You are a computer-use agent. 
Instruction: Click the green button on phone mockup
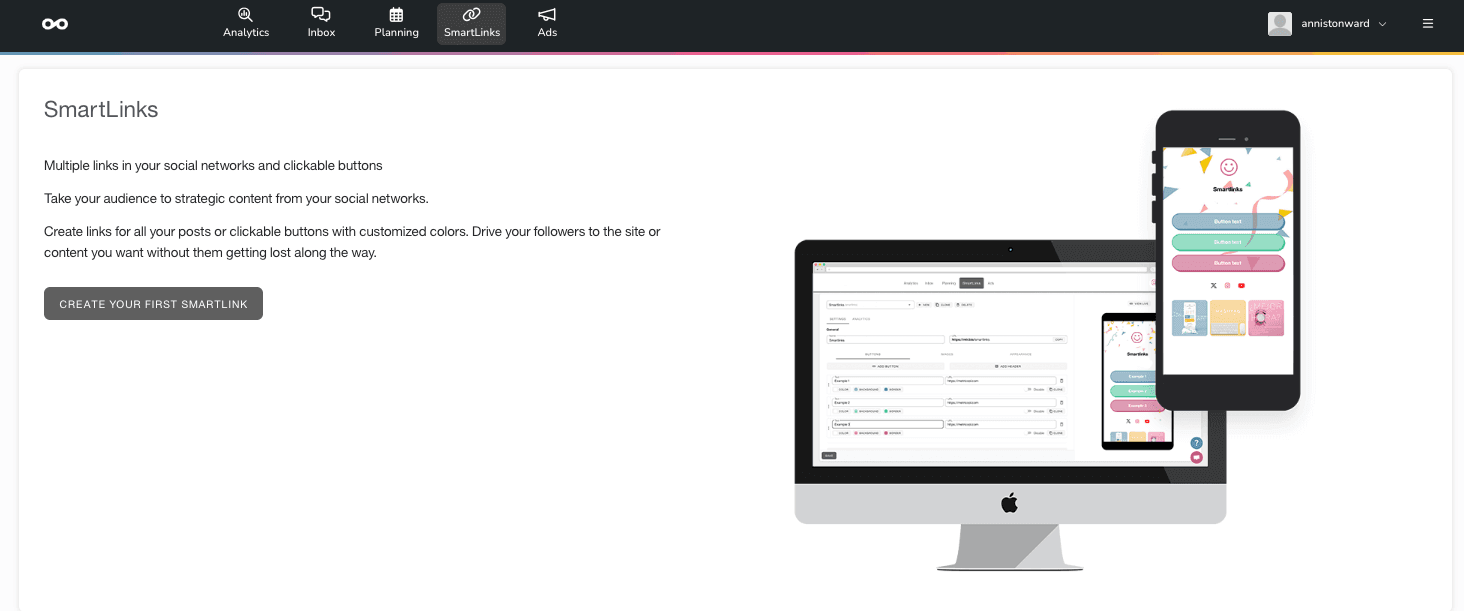pyautogui.click(x=1227, y=242)
